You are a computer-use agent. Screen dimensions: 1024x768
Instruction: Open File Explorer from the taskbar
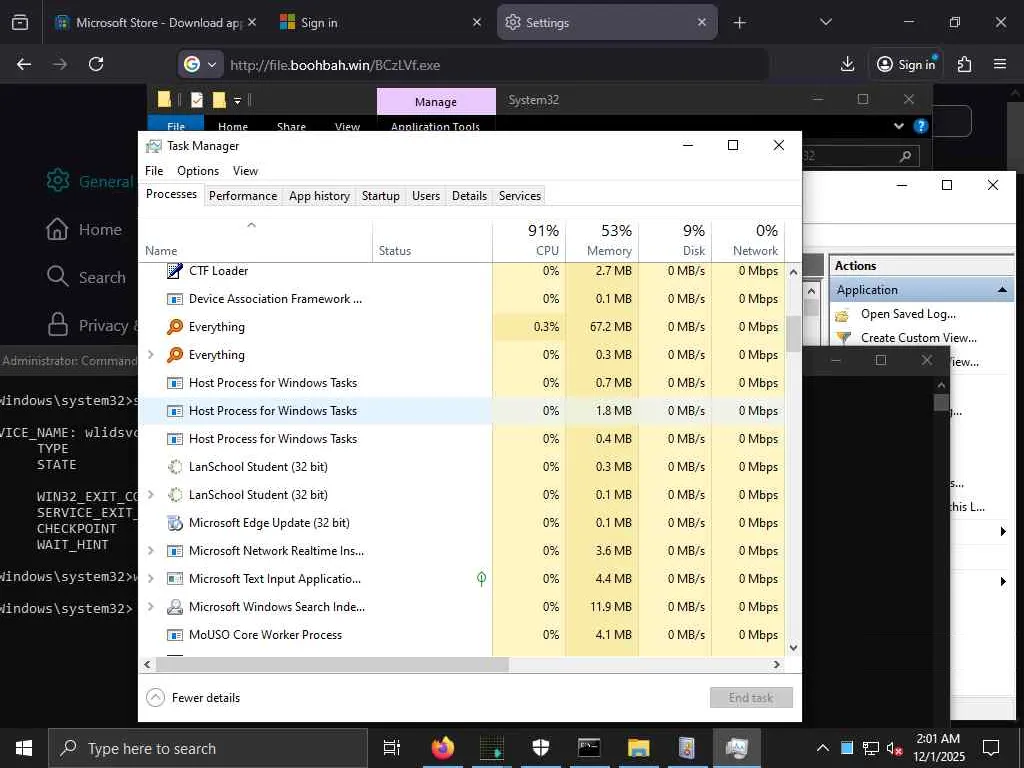pyautogui.click(x=638, y=748)
